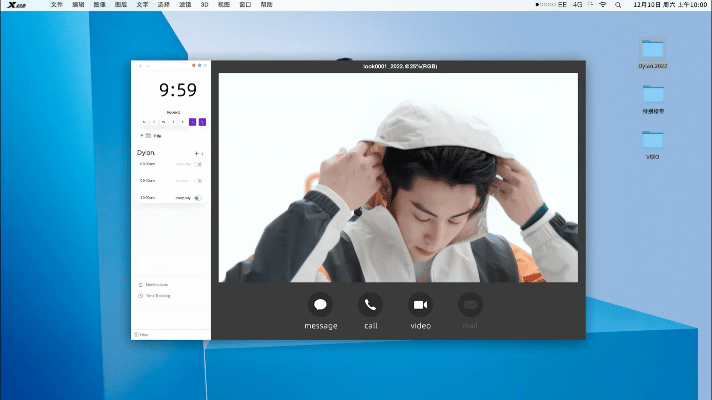The width and height of the screenshot is (712, 400).
Task: Click the Notifications bell icon
Action: (140, 285)
